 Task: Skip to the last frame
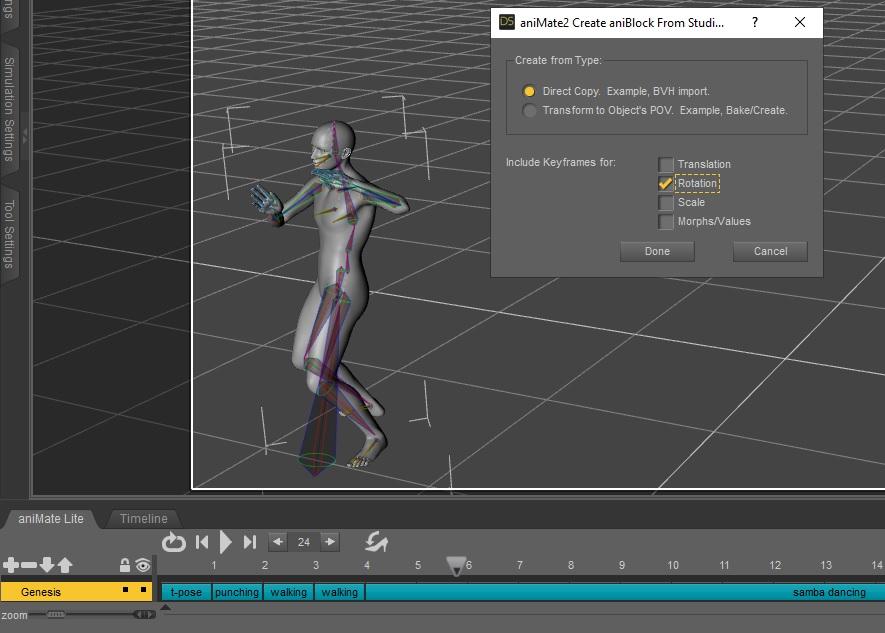(250, 542)
